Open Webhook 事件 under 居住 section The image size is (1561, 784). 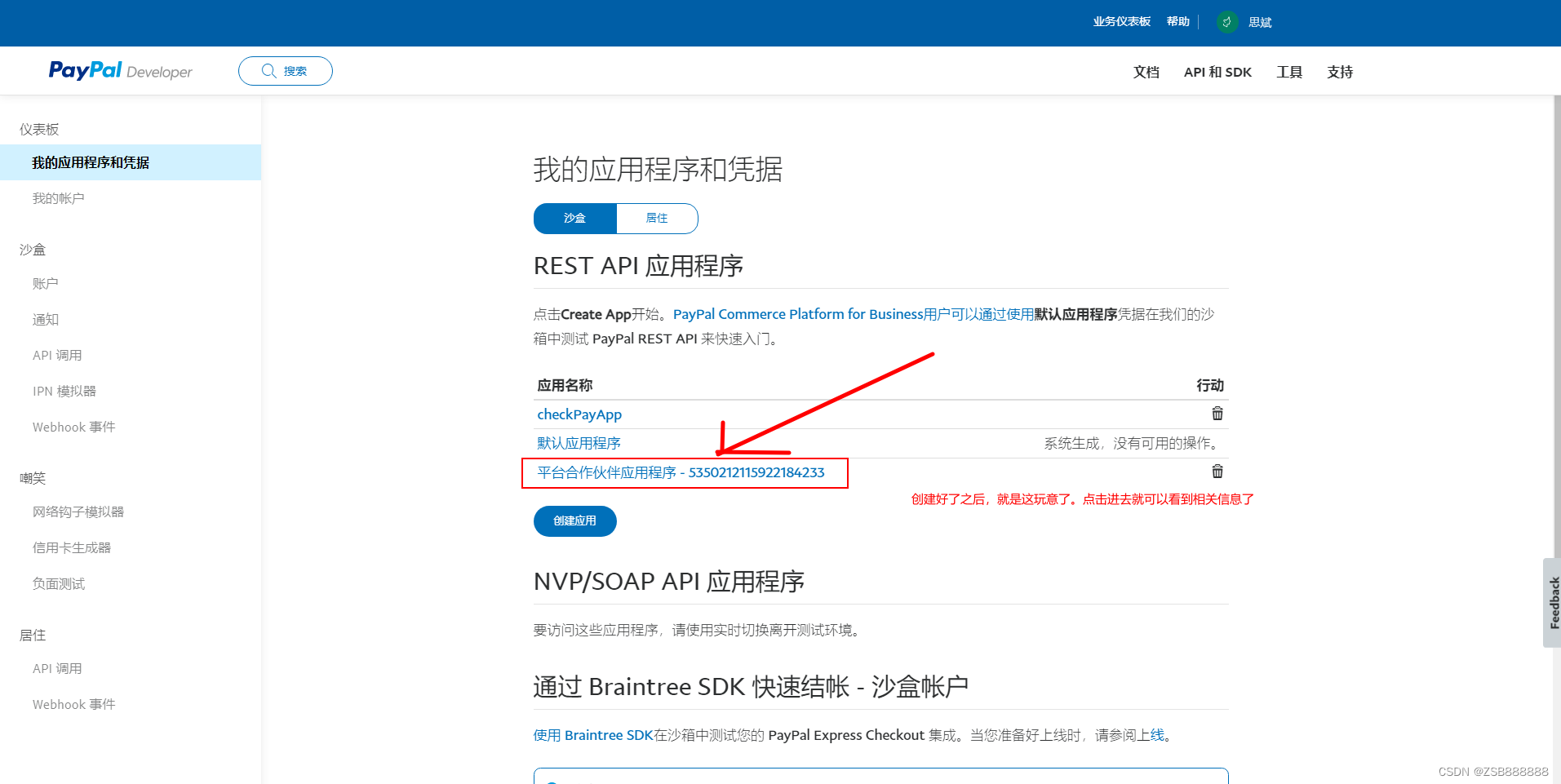coord(74,705)
